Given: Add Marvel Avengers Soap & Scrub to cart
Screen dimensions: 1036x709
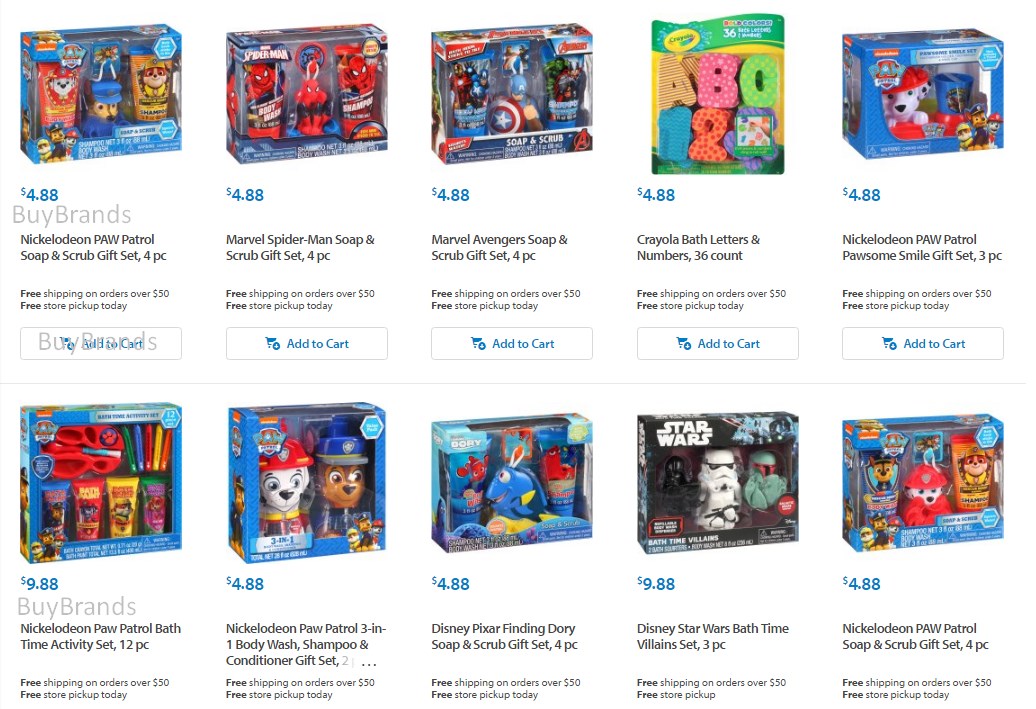Looking at the screenshot, I should pos(512,344).
